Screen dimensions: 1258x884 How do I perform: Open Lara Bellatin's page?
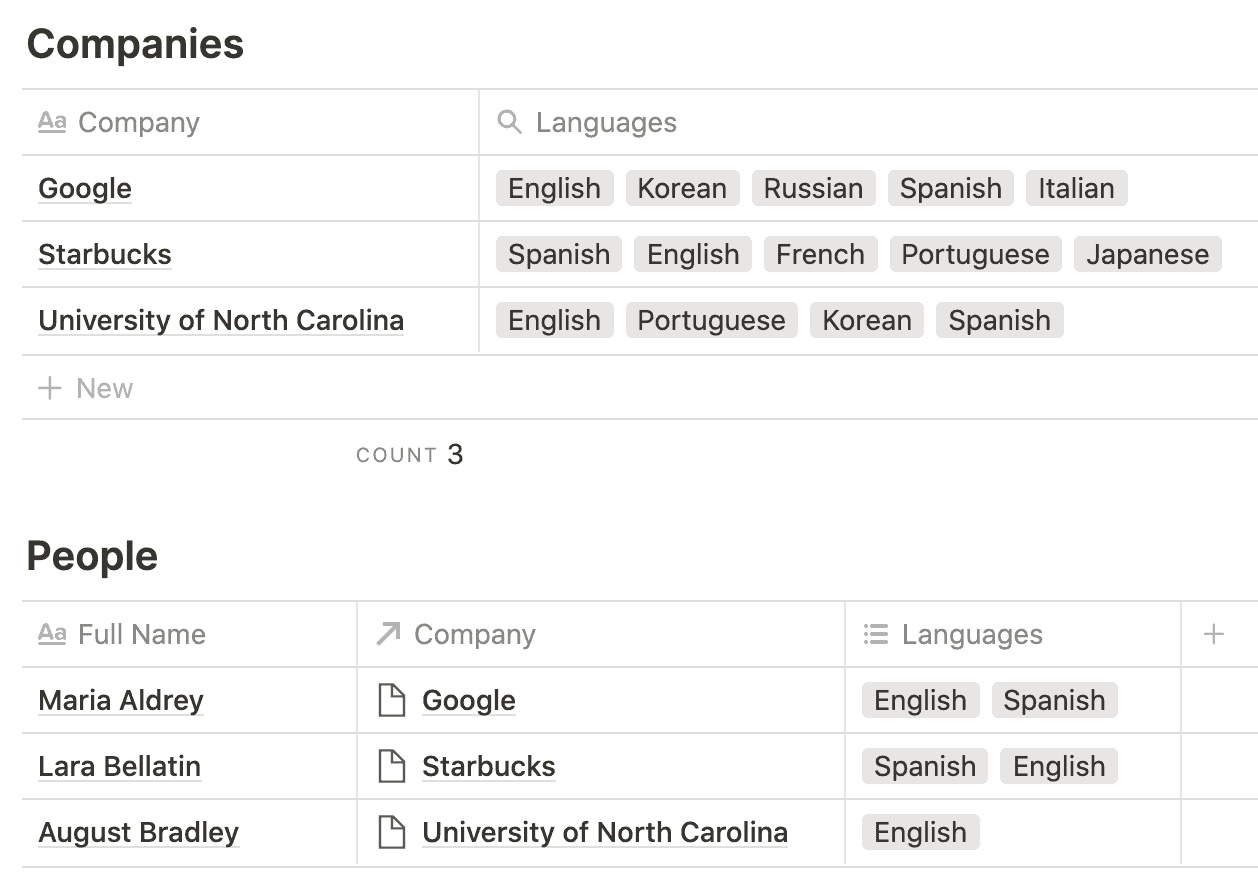(120, 766)
